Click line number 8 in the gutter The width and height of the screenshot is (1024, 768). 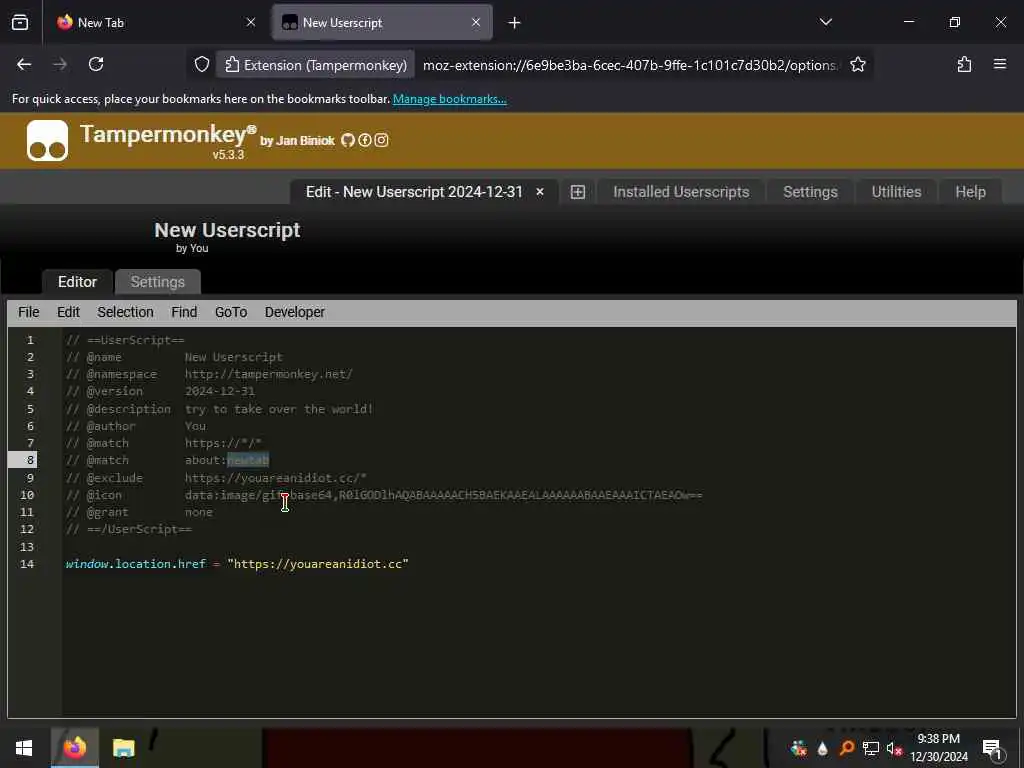pyautogui.click(x=30, y=460)
